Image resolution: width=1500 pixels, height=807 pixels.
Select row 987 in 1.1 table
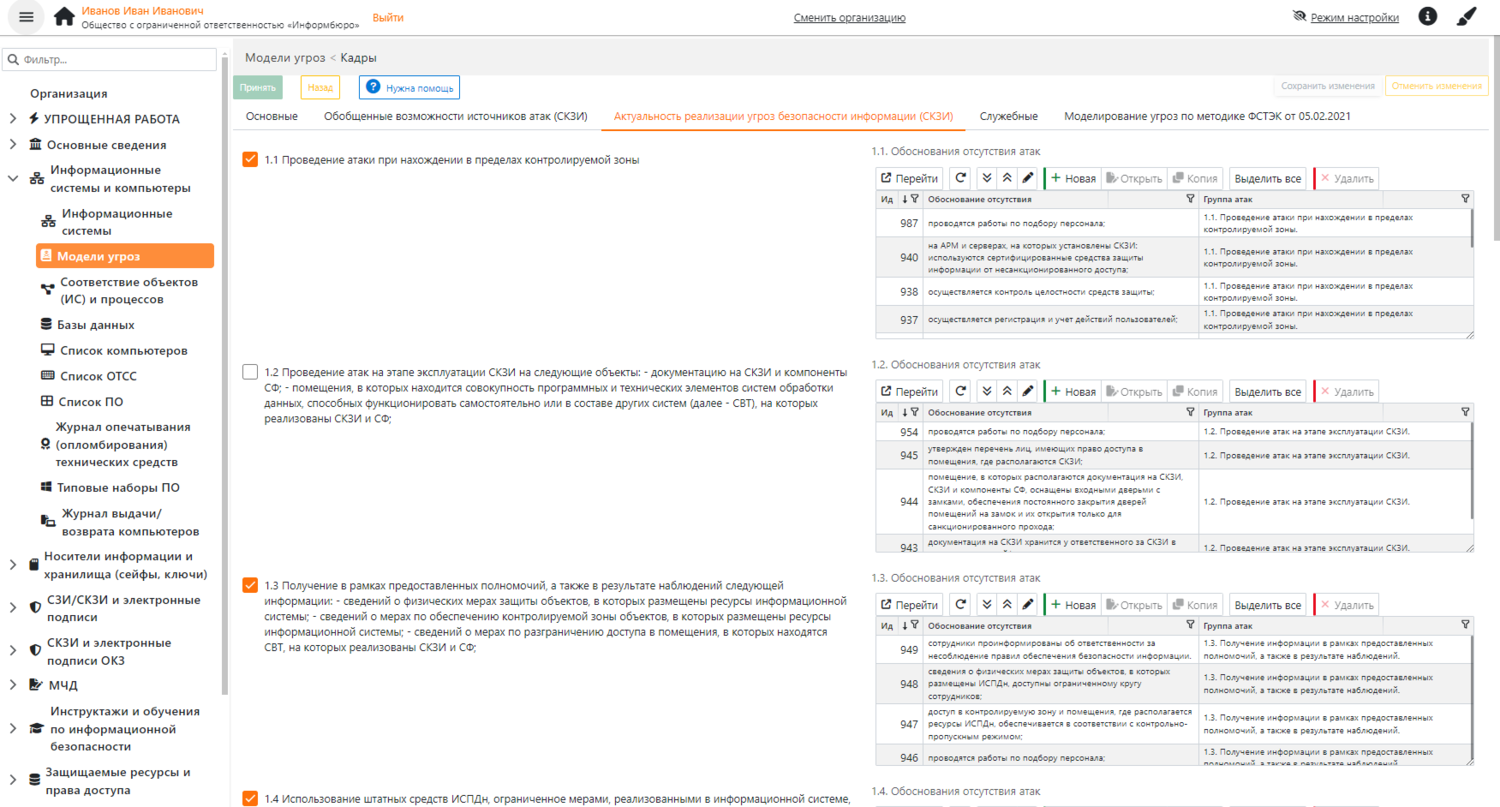(1174, 222)
